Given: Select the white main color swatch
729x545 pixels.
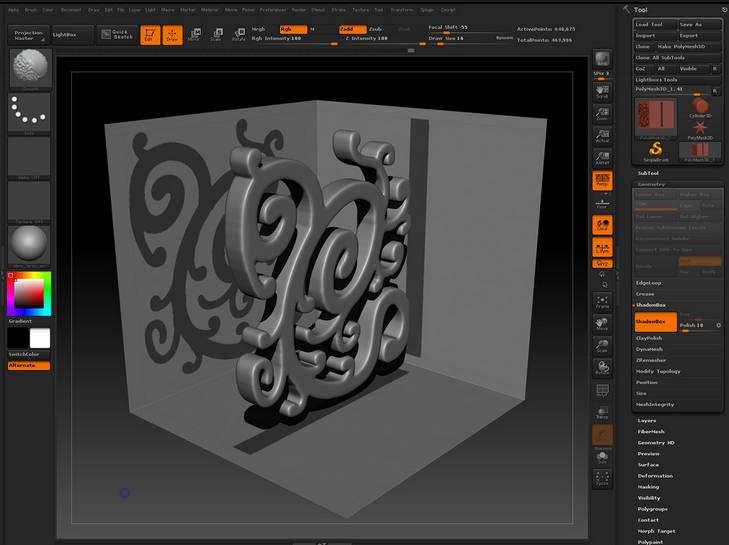Looking at the screenshot, I should (40, 338).
